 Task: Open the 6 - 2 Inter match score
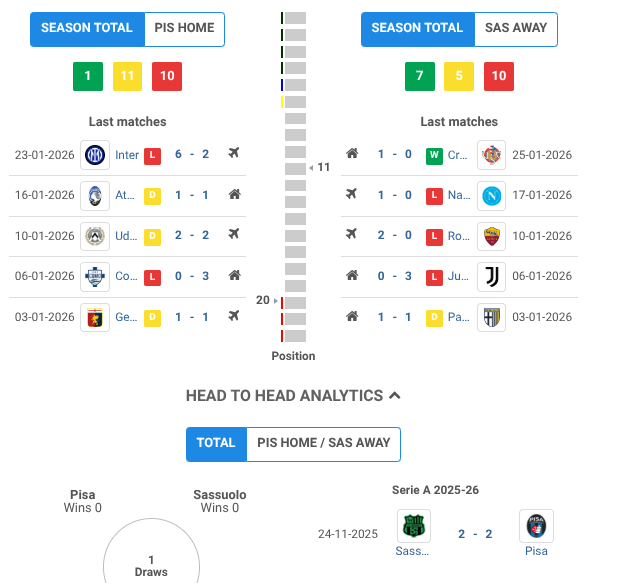[192, 155]
